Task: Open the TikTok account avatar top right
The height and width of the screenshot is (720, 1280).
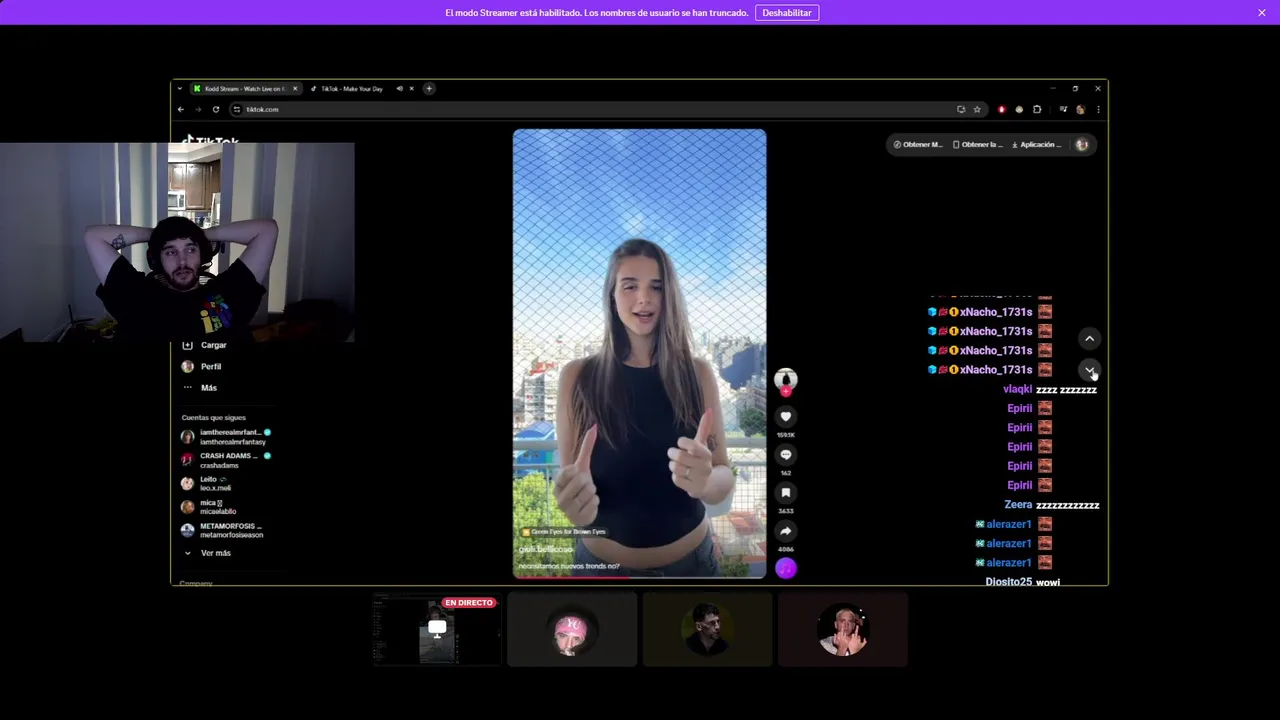Action: (x=1081, y=145)
